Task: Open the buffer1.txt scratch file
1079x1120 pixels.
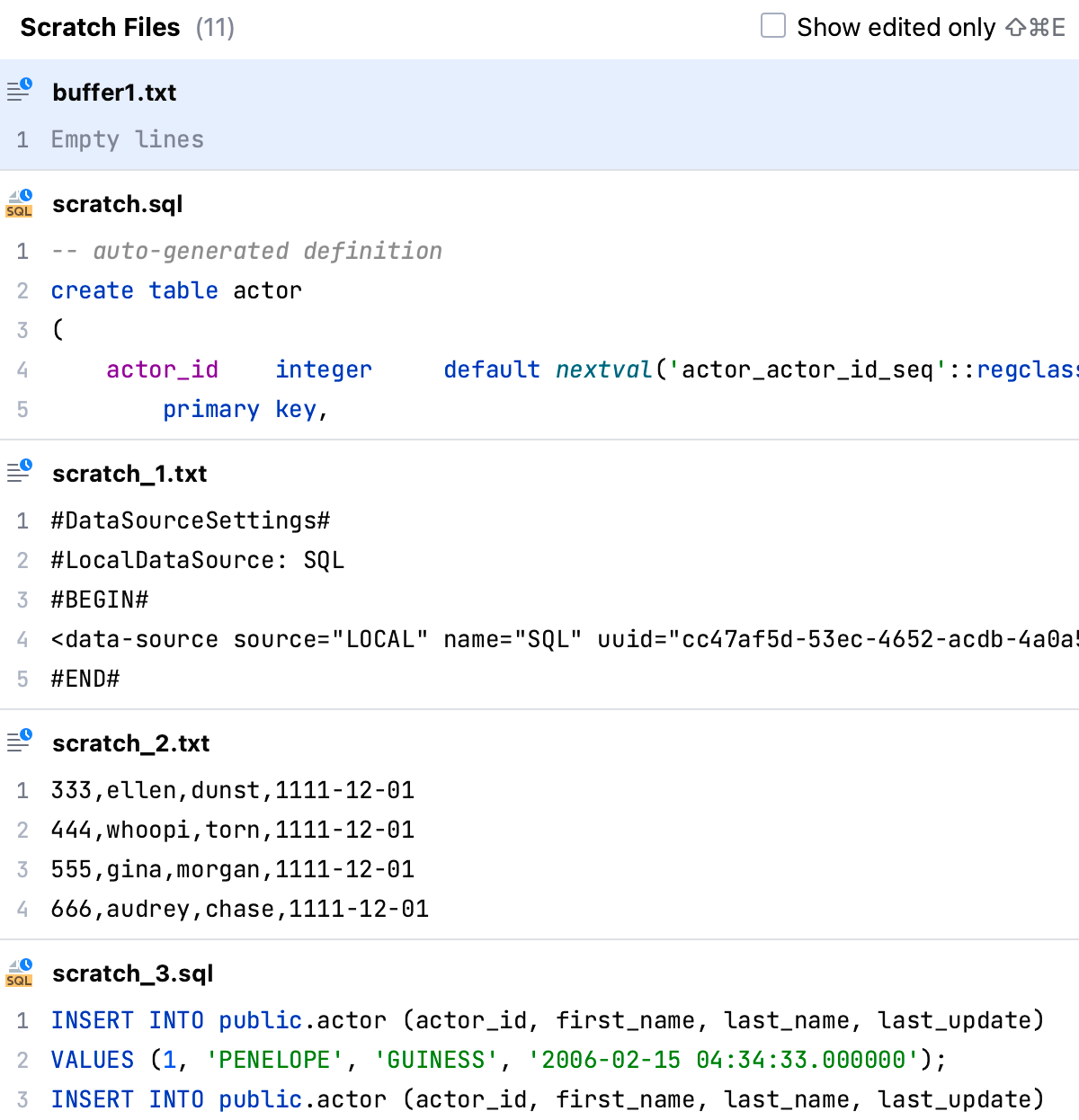Action: pyautogui.click(x=114, y=93)
